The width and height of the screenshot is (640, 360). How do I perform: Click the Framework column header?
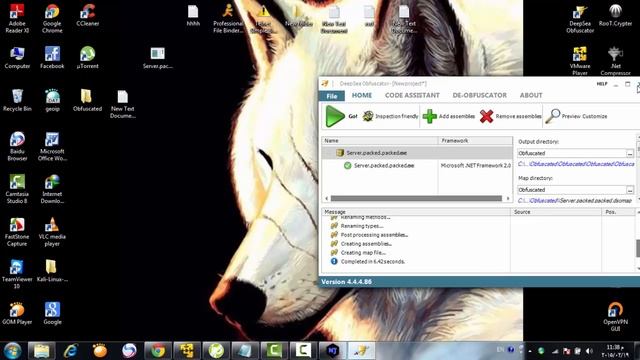pyautogui.click(x=475, y=140)
